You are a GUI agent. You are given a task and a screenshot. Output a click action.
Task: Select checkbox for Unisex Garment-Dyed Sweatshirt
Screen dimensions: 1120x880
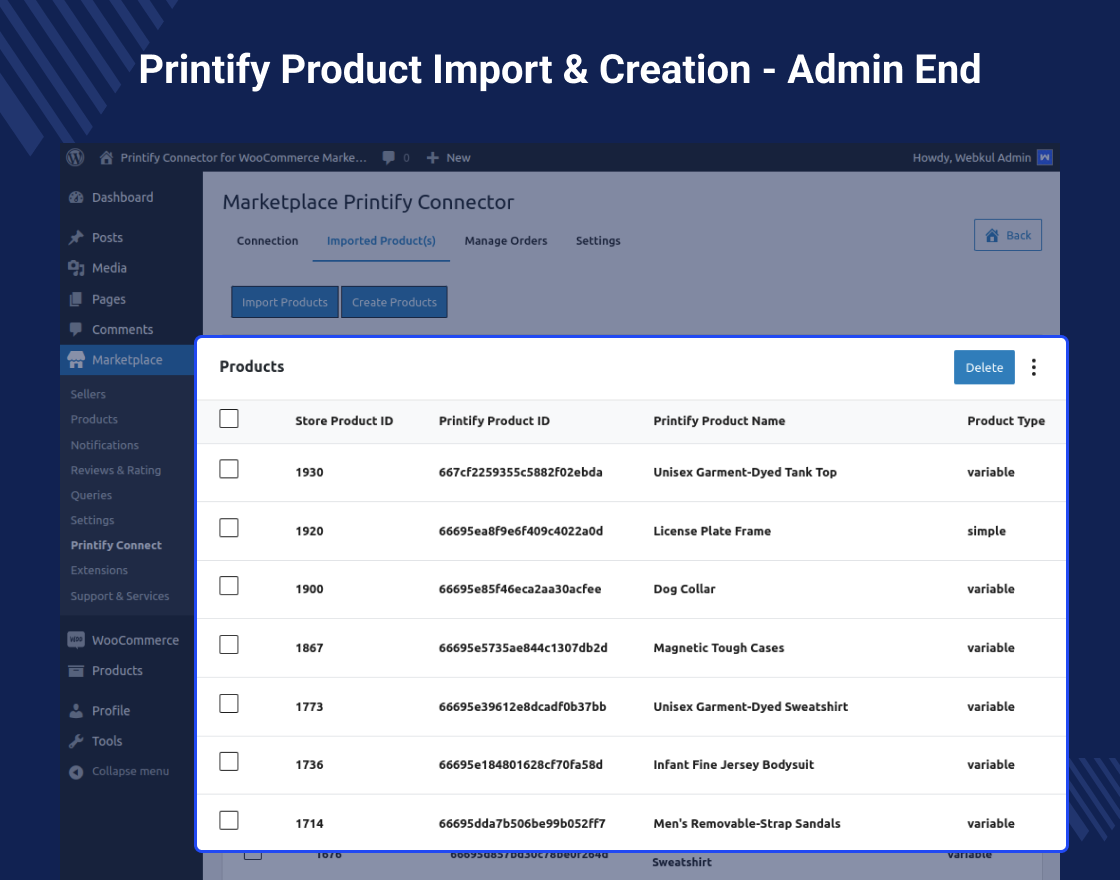point(229,704)
